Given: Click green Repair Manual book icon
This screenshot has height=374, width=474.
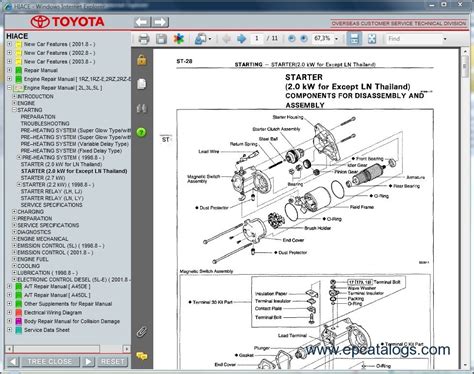Looking at the screenshot, I should click(x=19, y=70).
